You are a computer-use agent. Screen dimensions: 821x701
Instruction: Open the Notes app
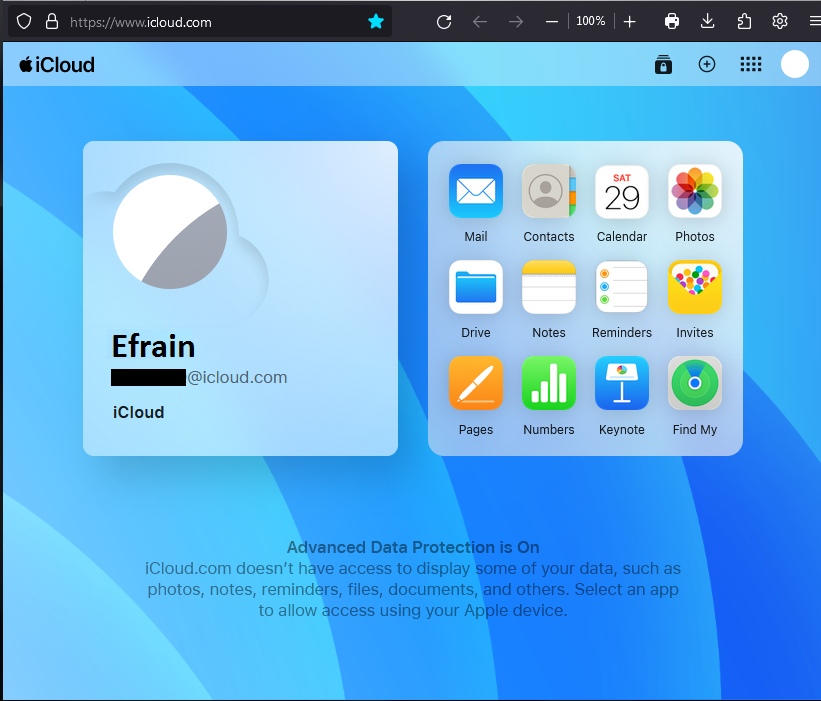(x=548, y=287)
